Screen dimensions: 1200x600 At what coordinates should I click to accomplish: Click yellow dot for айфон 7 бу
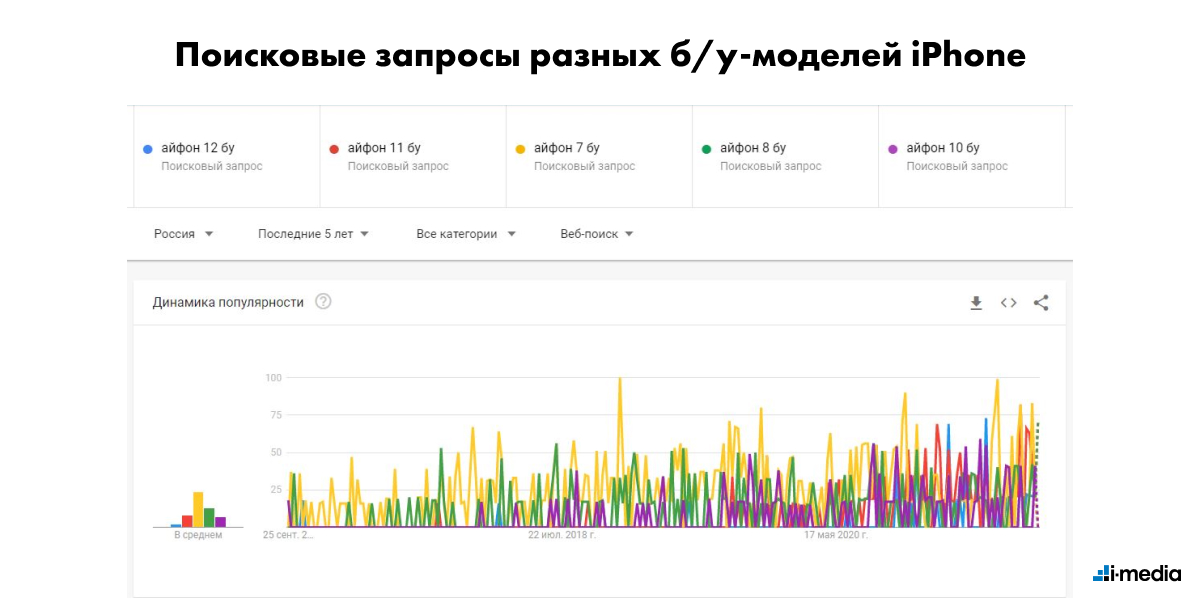click(520, 149)
